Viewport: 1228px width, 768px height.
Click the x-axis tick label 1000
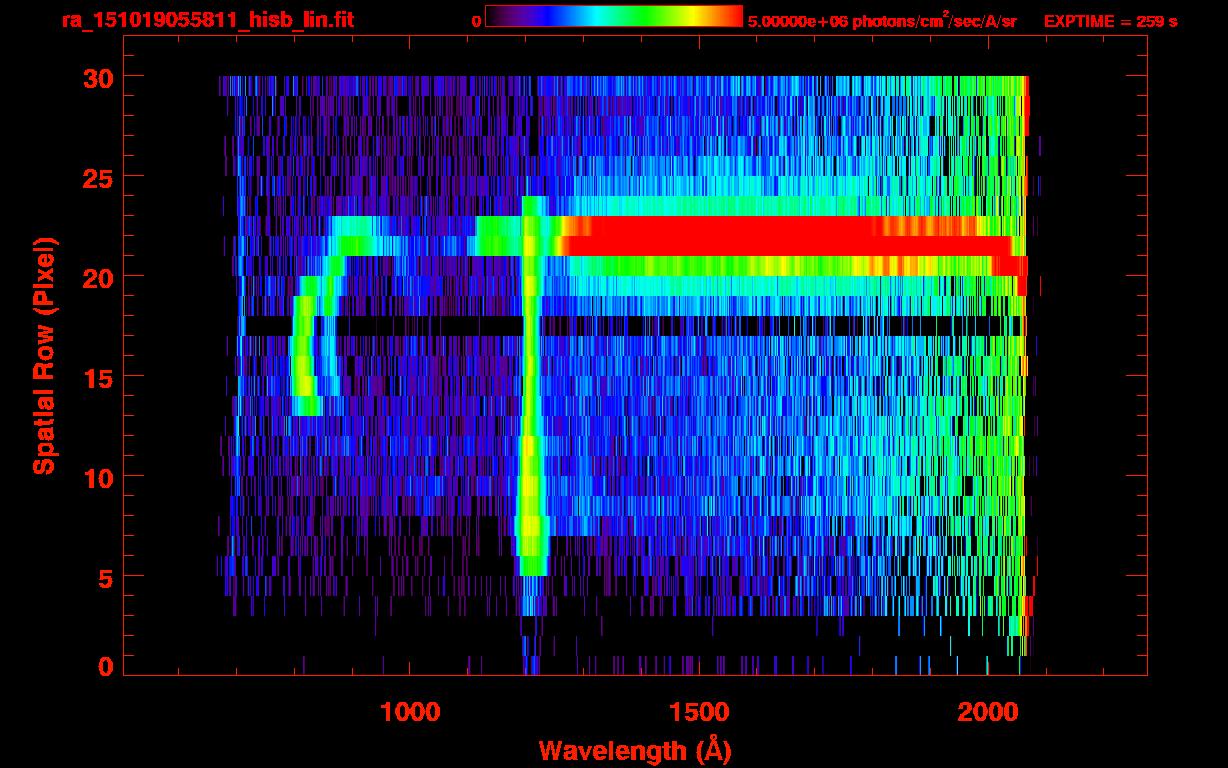point(410,712)
